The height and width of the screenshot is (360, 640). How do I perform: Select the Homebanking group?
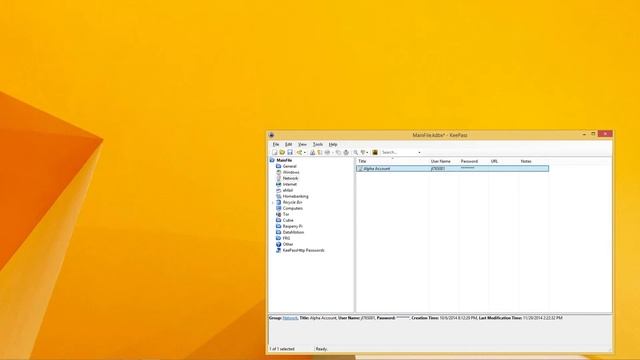coord(296,196)
